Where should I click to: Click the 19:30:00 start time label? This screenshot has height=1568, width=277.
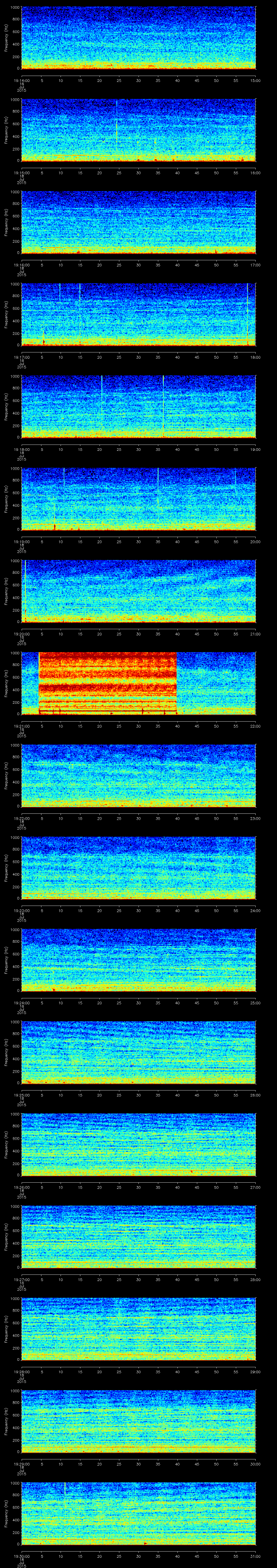(x=21, y=1556)
